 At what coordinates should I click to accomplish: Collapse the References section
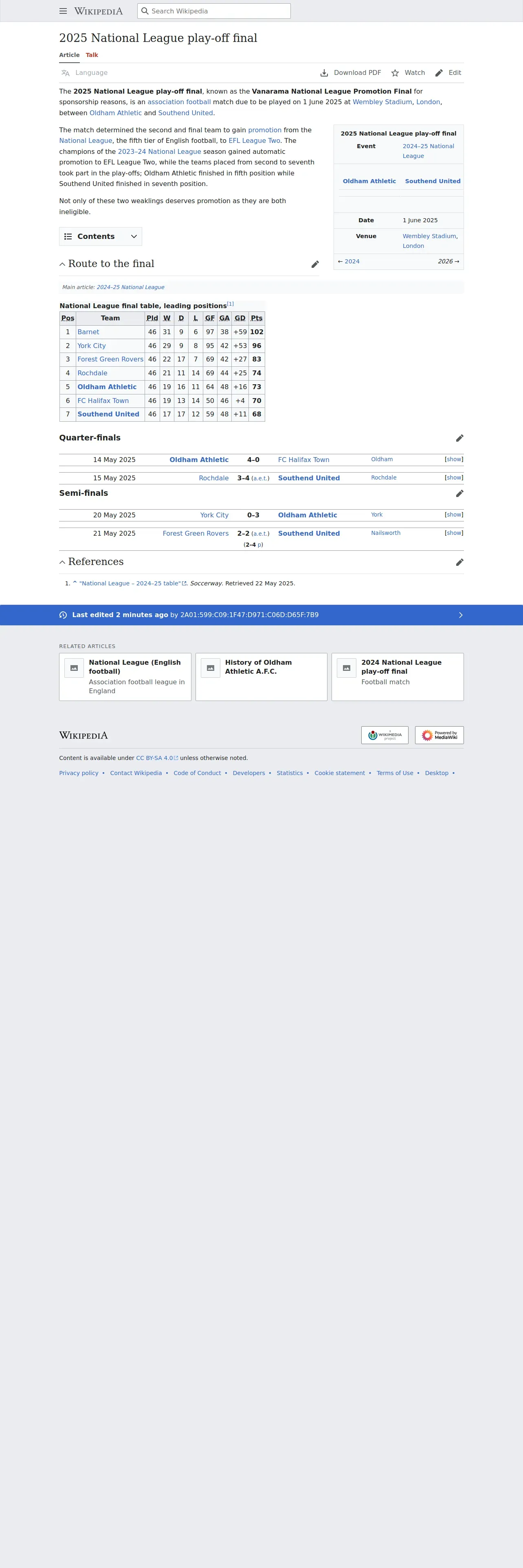62,563
